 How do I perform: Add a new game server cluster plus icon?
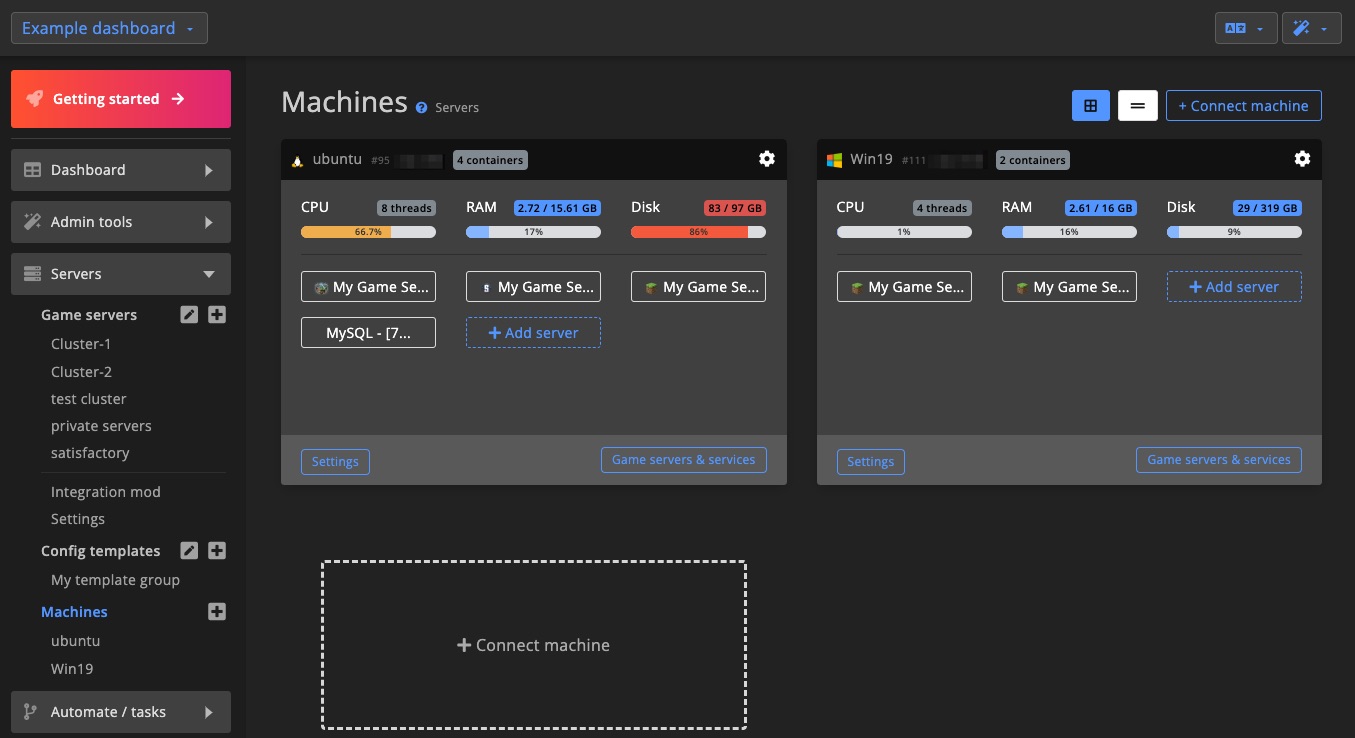217,315
